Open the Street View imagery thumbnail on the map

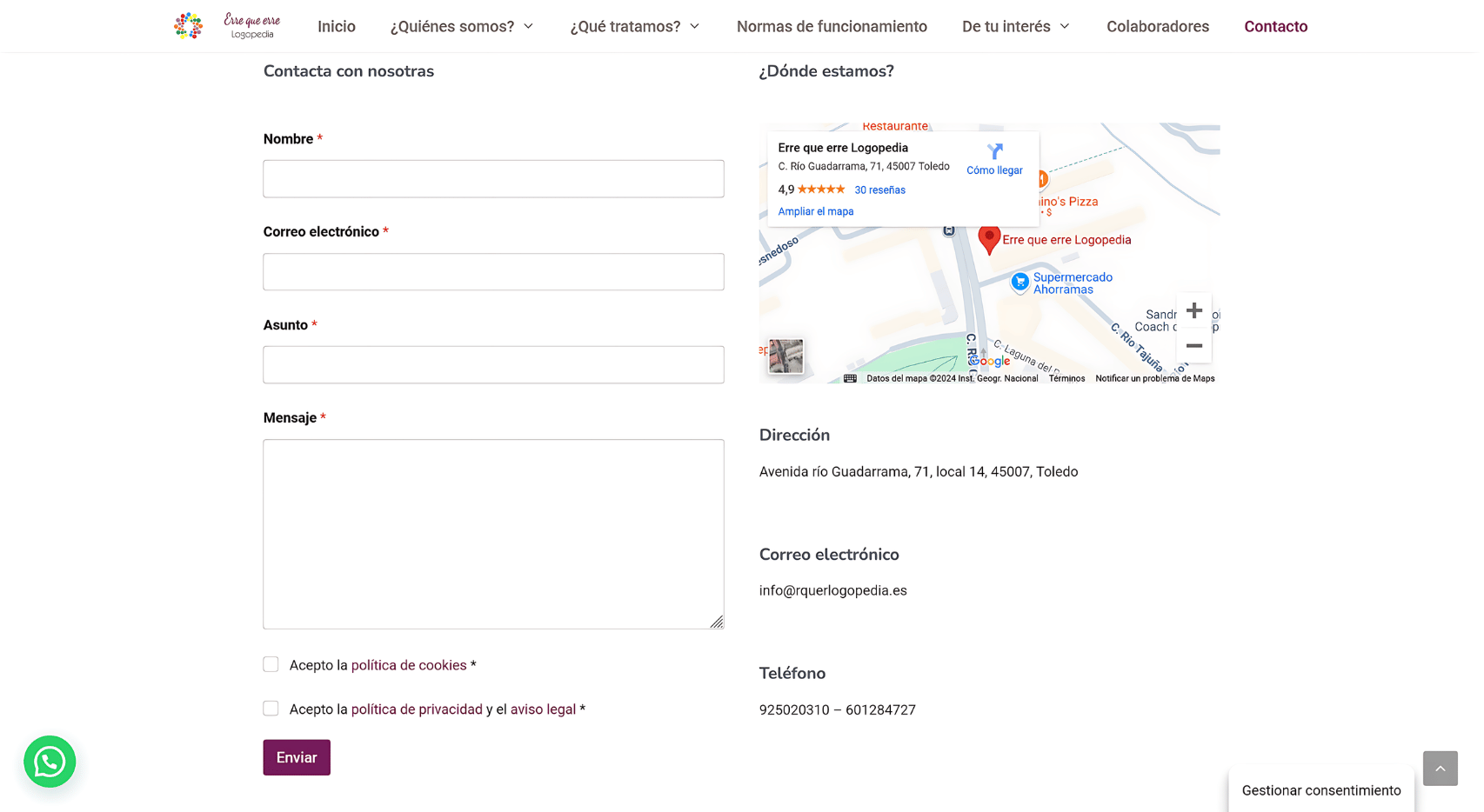point(786,356)
